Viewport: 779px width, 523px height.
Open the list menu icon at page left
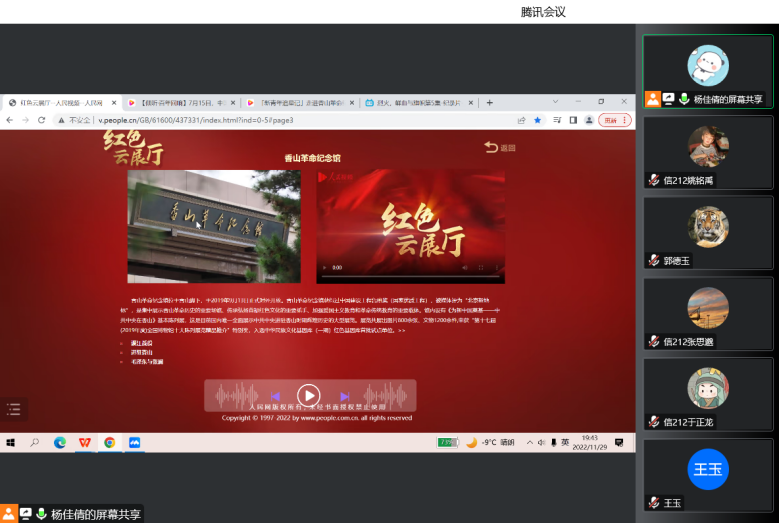point(13,408)
